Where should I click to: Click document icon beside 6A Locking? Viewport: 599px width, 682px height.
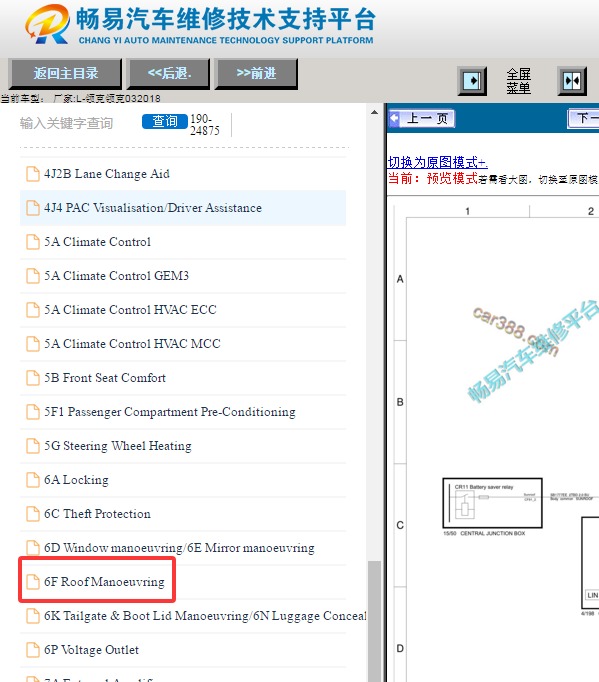tap(33, 480)
